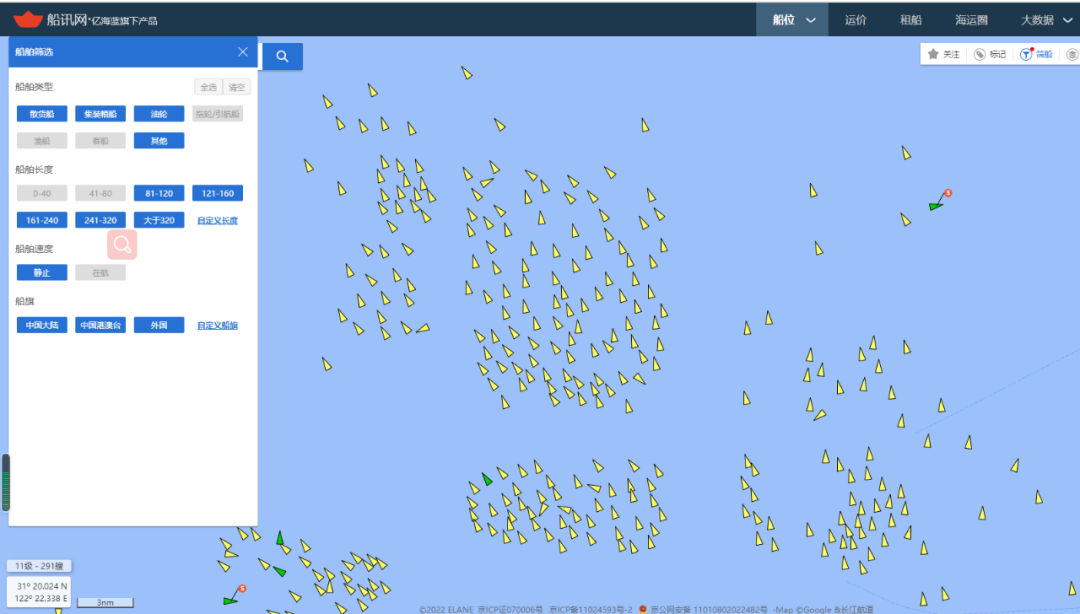Close the 船舶筛选 filter panel
The width and height of the screenshot is (1080, 614).
coord(243,52)
